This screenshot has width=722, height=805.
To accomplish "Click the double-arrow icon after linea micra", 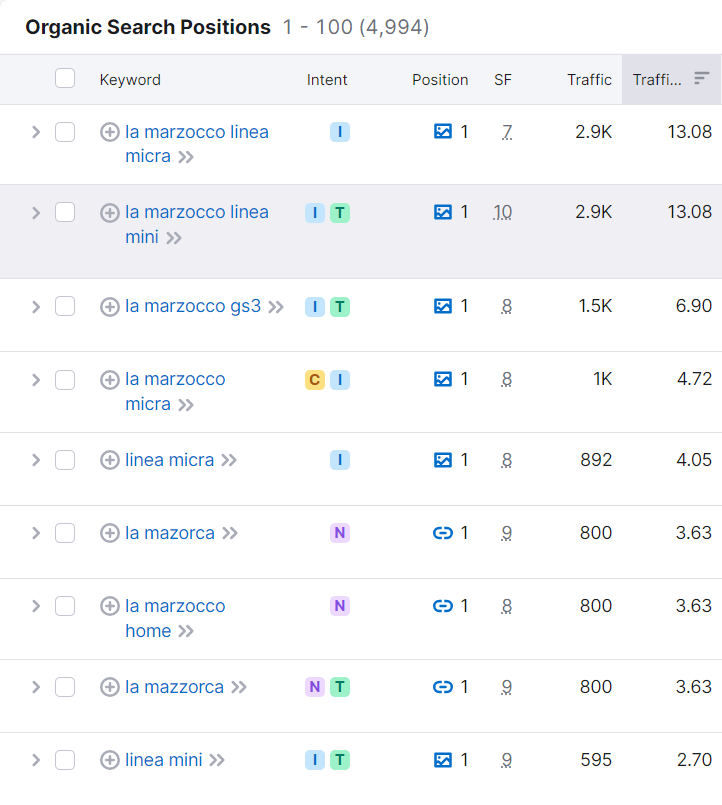I will click(x=229, y=460).
